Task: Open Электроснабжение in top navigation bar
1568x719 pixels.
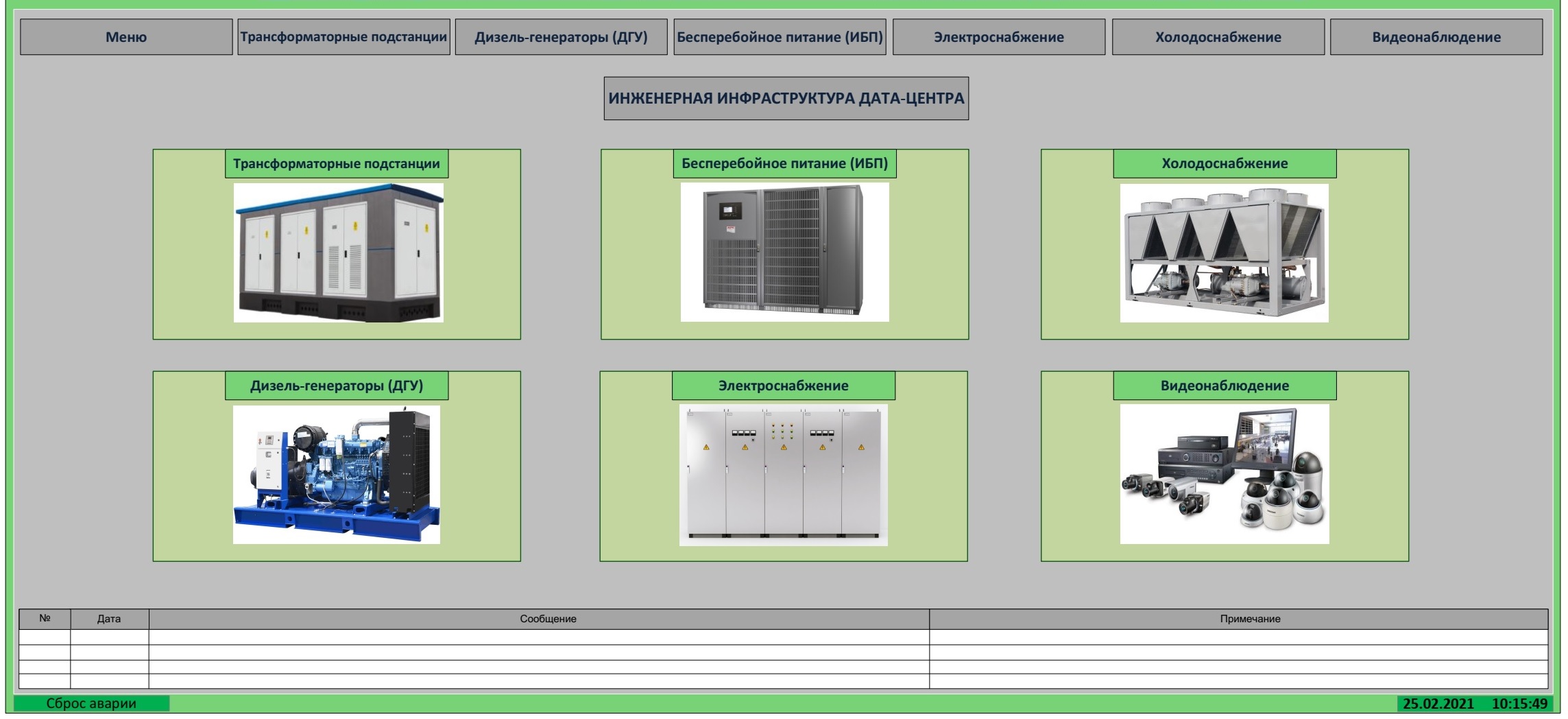Action: point(999,37)
